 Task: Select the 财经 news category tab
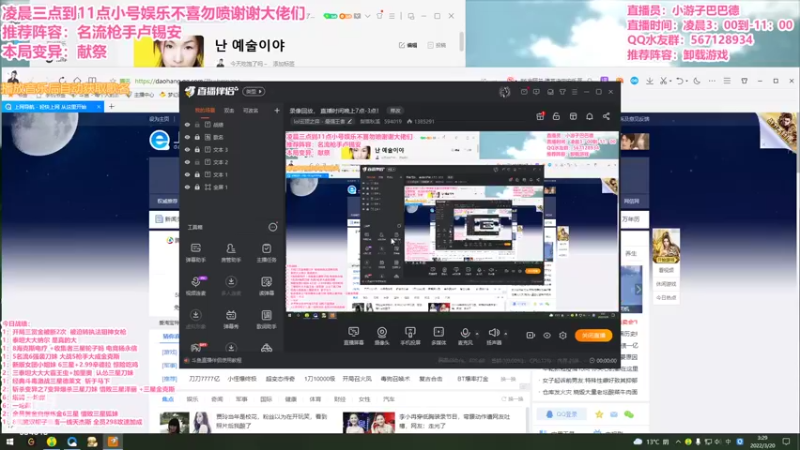click(x=340, y=399)
